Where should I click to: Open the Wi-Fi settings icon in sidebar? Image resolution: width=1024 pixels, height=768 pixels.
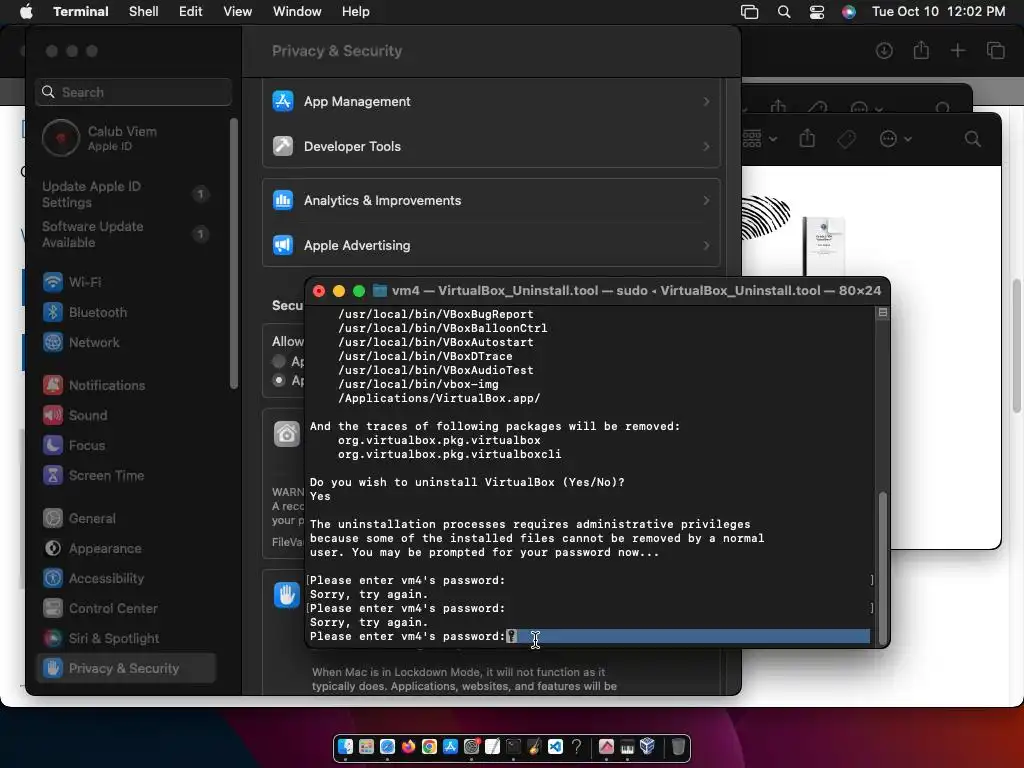point(53,282)
